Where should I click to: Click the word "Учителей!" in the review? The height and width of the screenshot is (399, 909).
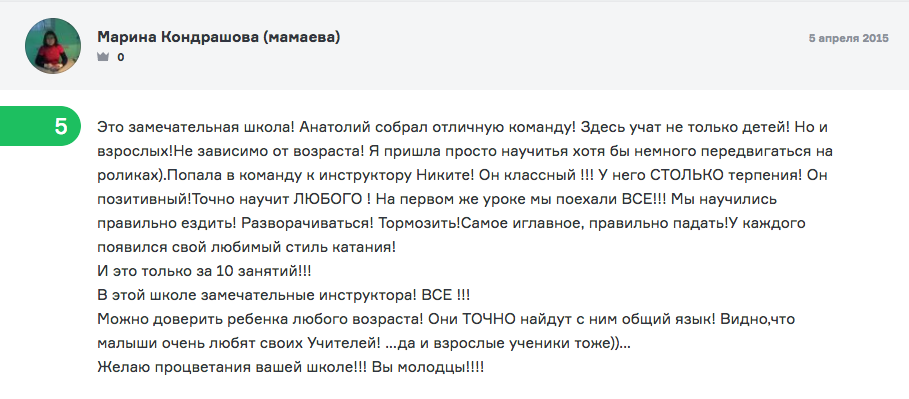pyautogui.click(x=343, y=344)
